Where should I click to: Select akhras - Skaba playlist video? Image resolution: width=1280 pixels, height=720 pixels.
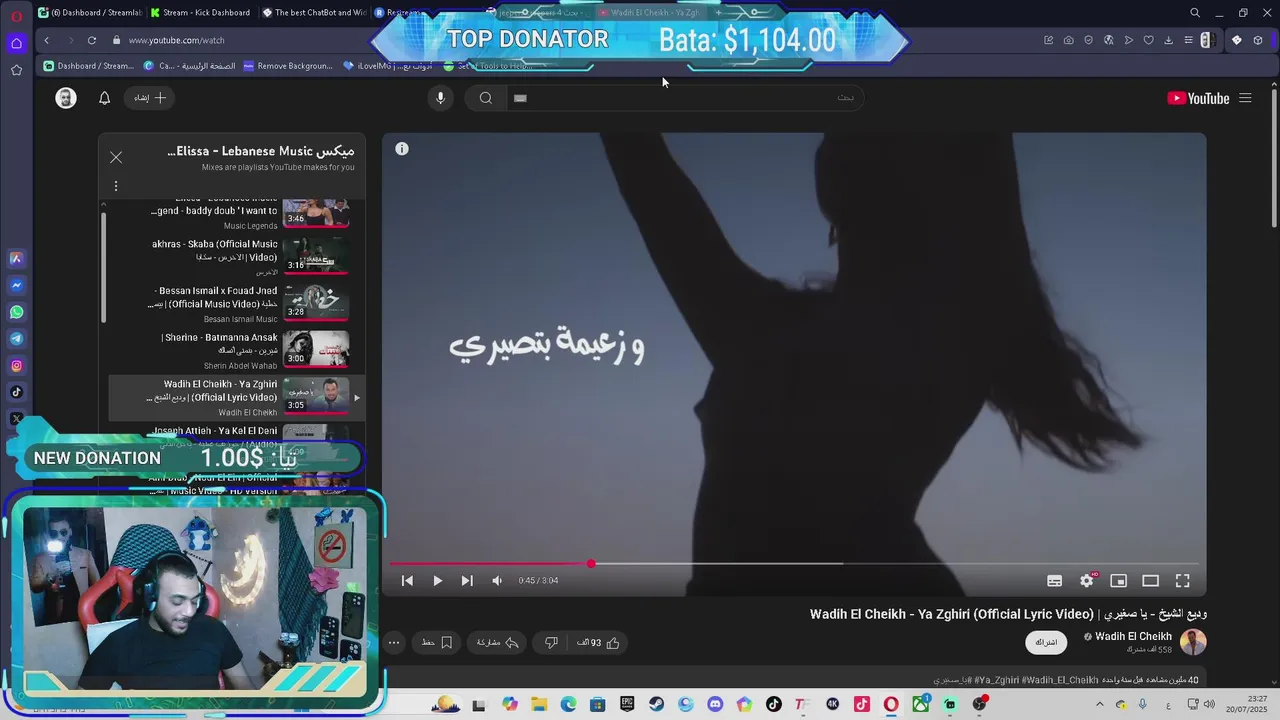coord(237,256)
